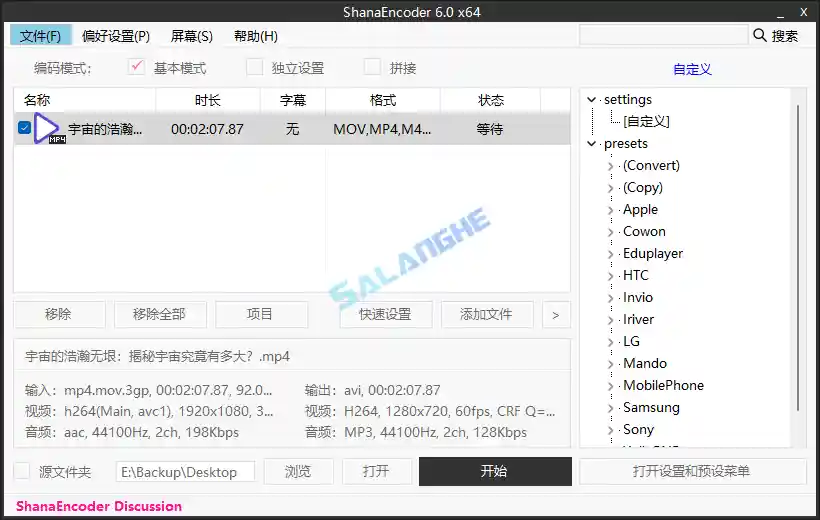Click the 项目 button
This screenshot has height=520, width=820.
261,314
